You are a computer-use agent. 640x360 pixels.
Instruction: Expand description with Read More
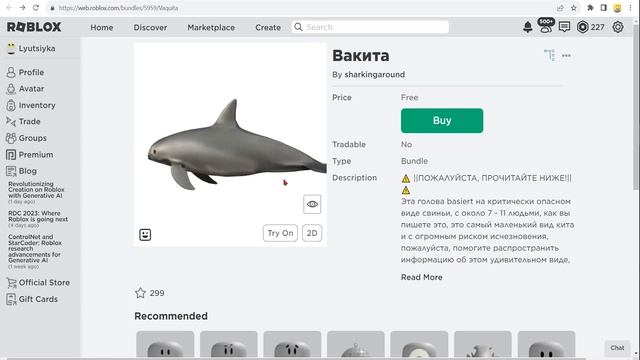tap(422, 277)
